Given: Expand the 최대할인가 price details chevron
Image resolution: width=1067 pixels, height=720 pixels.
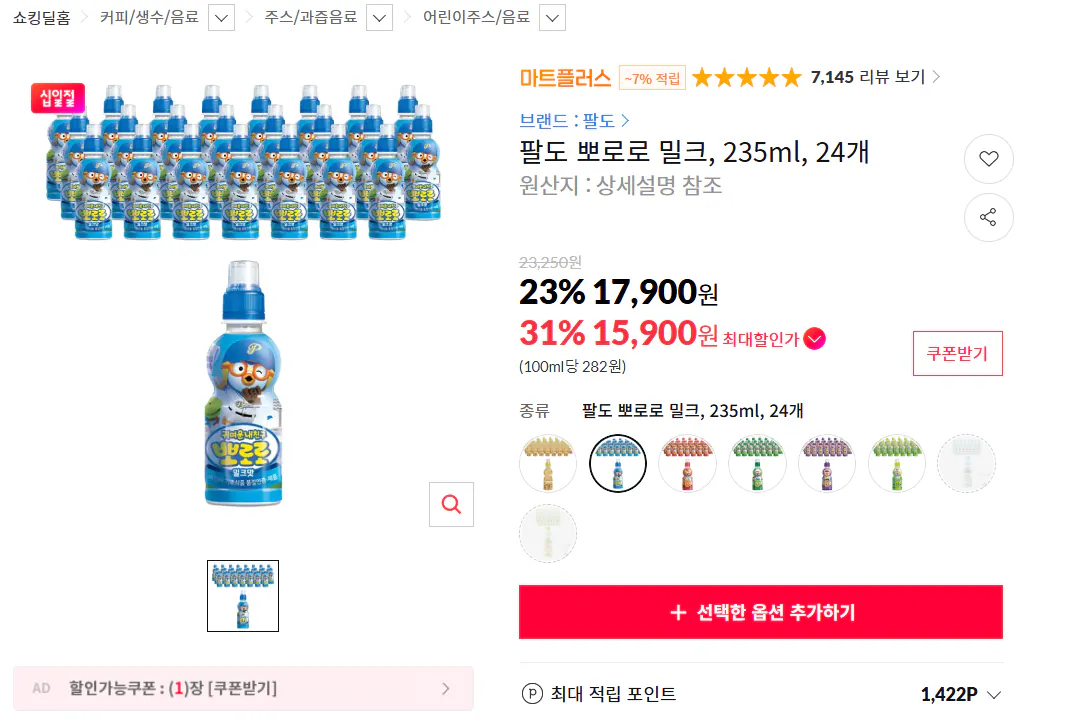Looking at the screenshot, I should (x=814, y=339).
